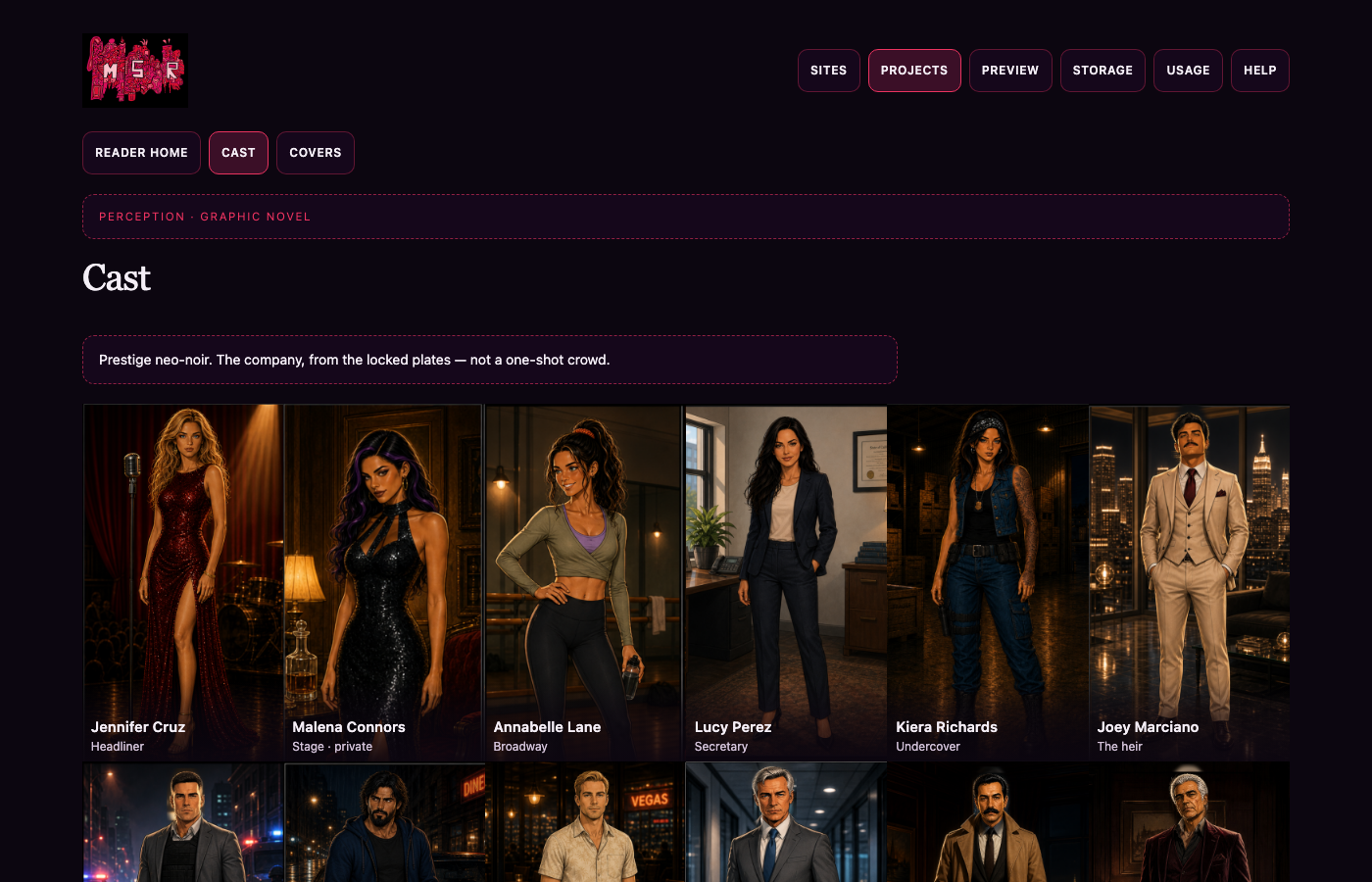The image size is (1372, 882).
Task: Open the man with police lights portrait
Action: (183, 822)
